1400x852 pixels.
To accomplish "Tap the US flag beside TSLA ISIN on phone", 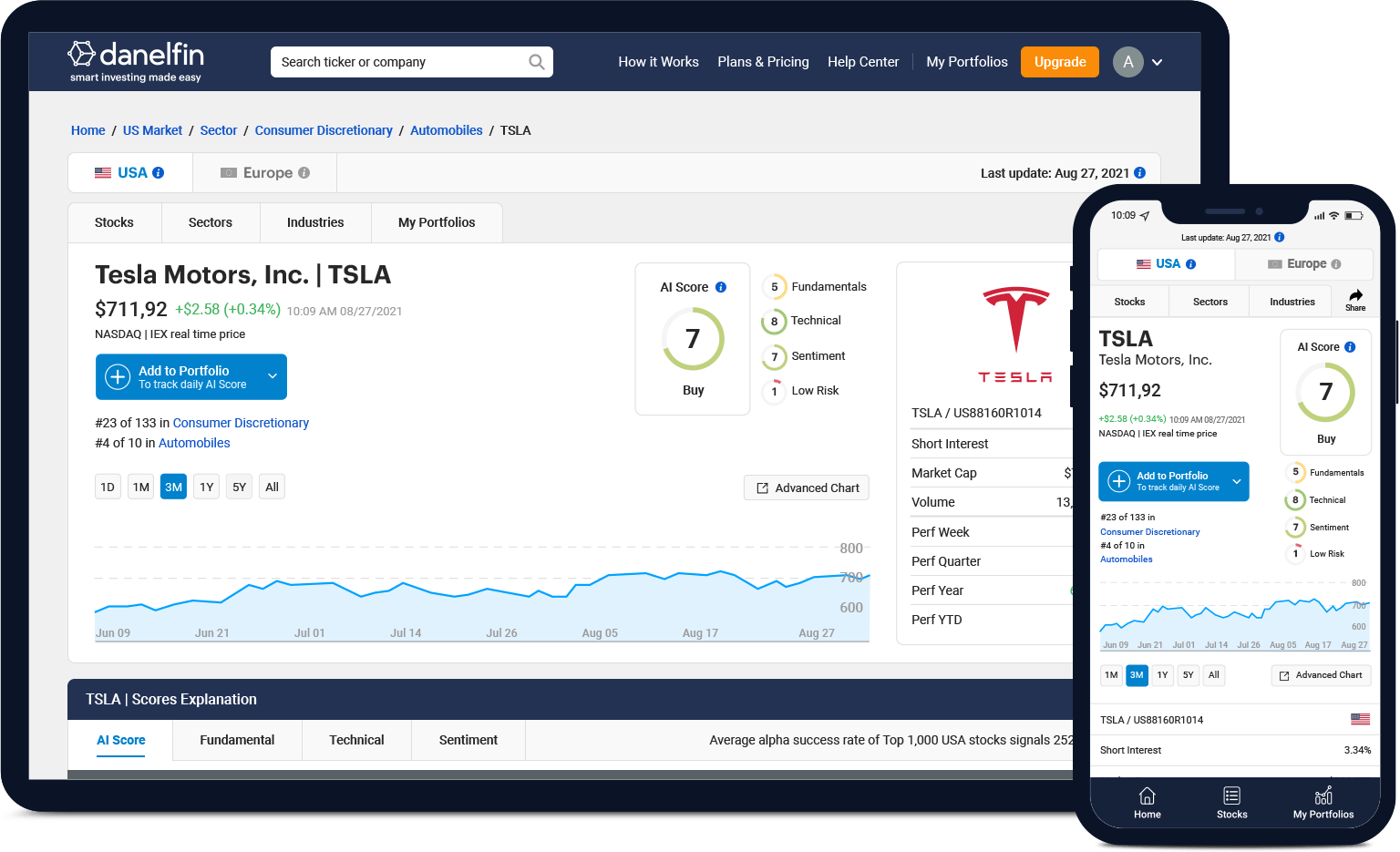I will [x=1360, y=720].
